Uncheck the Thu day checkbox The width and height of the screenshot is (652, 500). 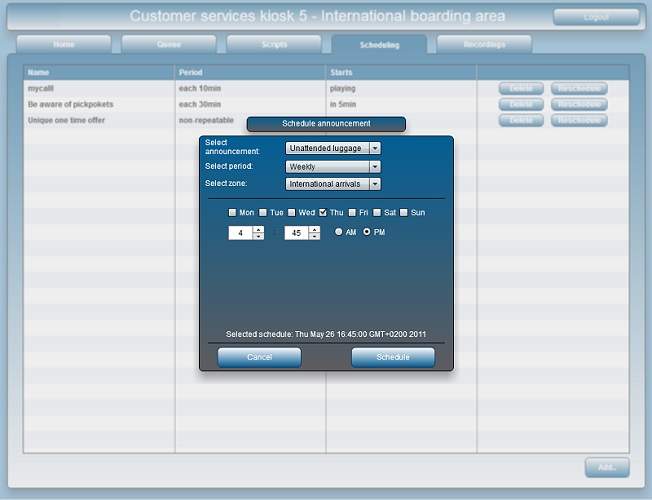pyautogui.click(x=323, y=212)
